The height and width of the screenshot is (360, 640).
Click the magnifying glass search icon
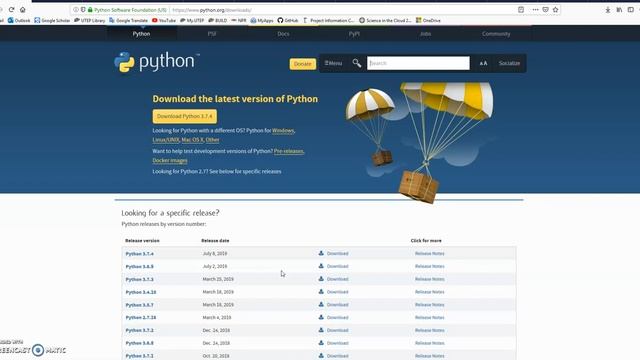coord(357,63)
